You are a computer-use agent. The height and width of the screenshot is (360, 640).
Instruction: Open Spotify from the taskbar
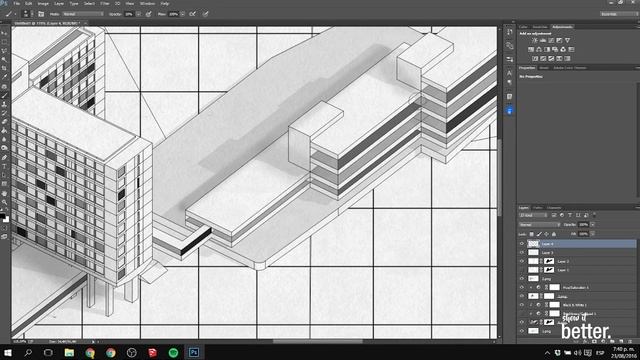click(x=173, y=352)
